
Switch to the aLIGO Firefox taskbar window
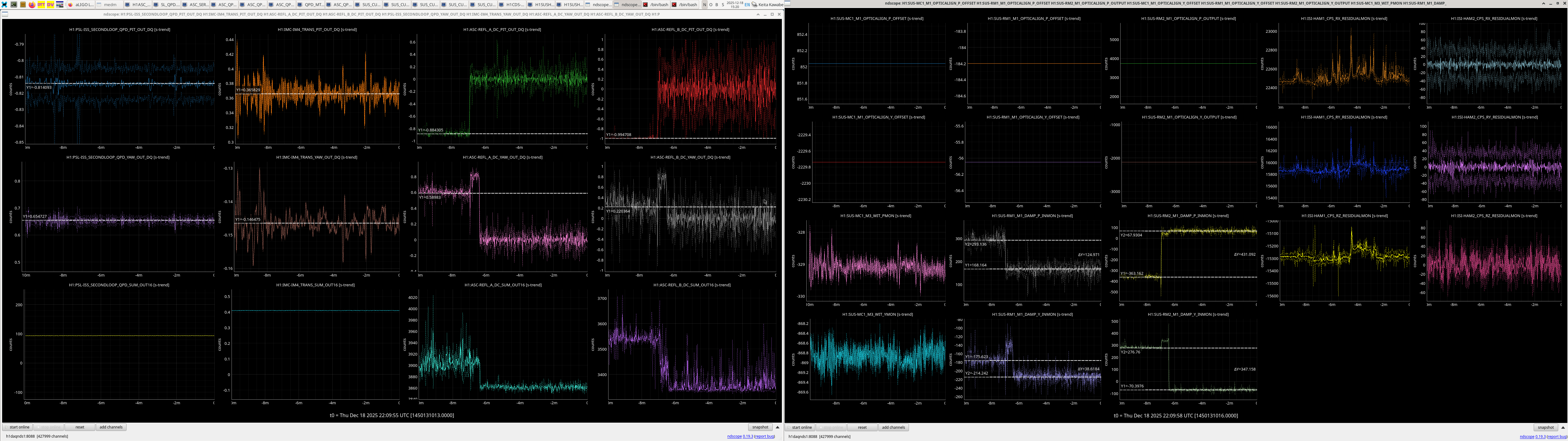[80, 4]
